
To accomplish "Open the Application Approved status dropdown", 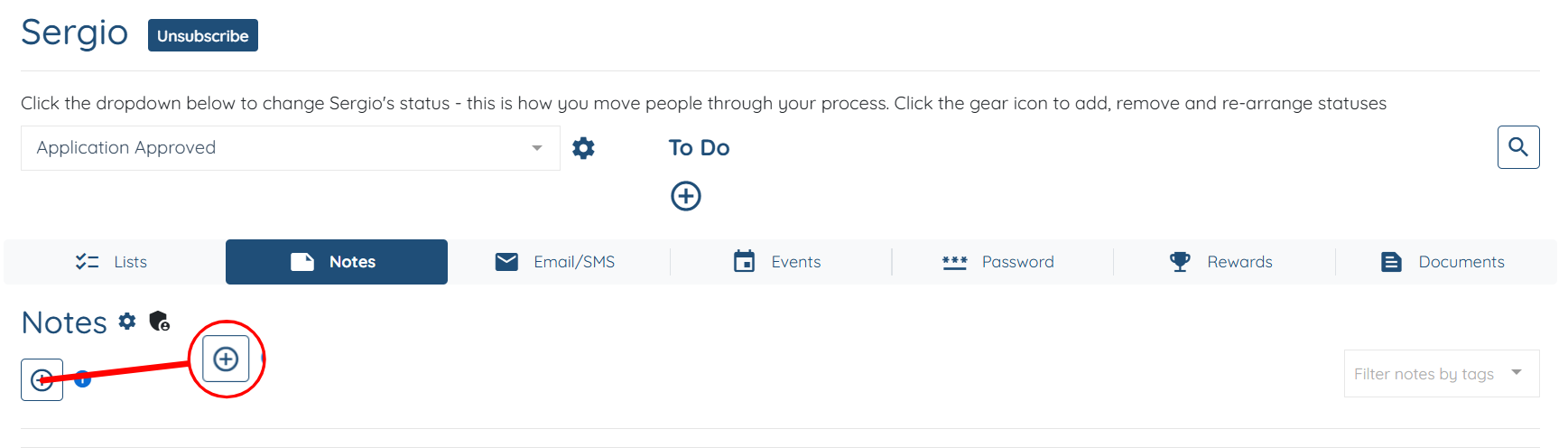I will point(280,148).
